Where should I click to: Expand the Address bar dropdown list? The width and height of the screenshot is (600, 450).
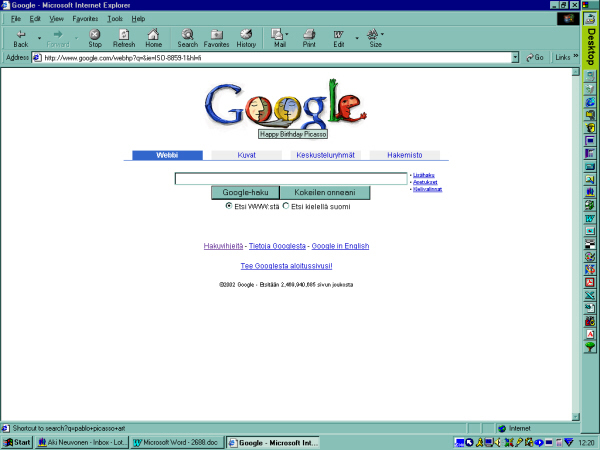pyautogui.click(x=515, y=58)
